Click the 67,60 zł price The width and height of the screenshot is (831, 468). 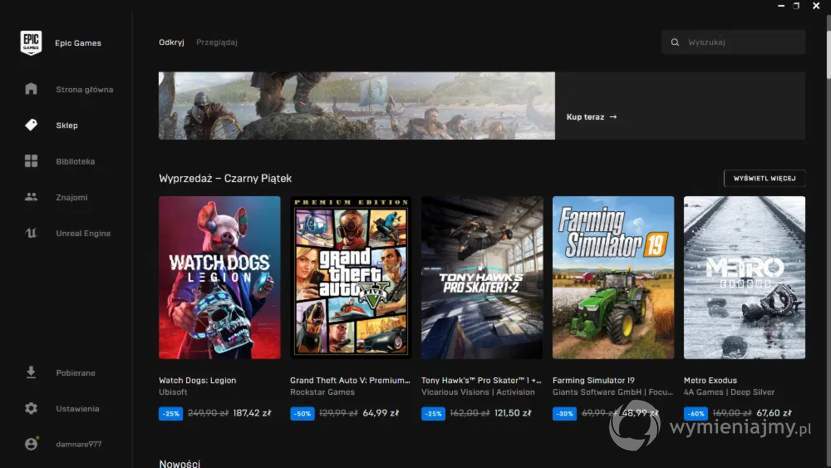(x=774, y=413)
